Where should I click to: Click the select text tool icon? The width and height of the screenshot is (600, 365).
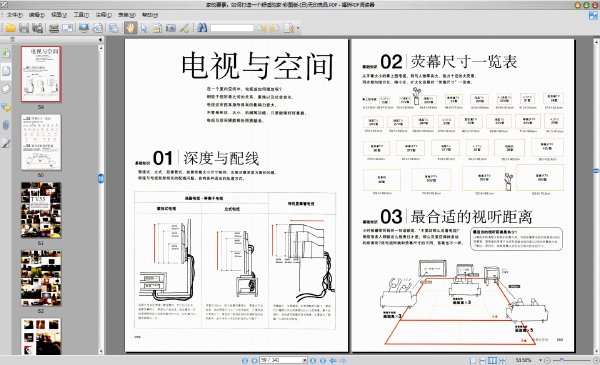(x=157, y=28)
